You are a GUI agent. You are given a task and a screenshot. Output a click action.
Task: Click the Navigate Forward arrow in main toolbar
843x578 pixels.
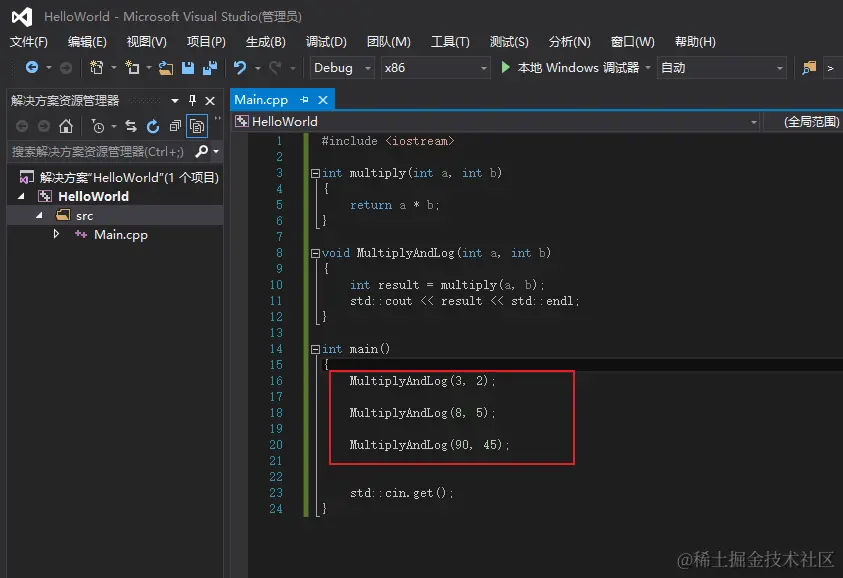[66, 67]
